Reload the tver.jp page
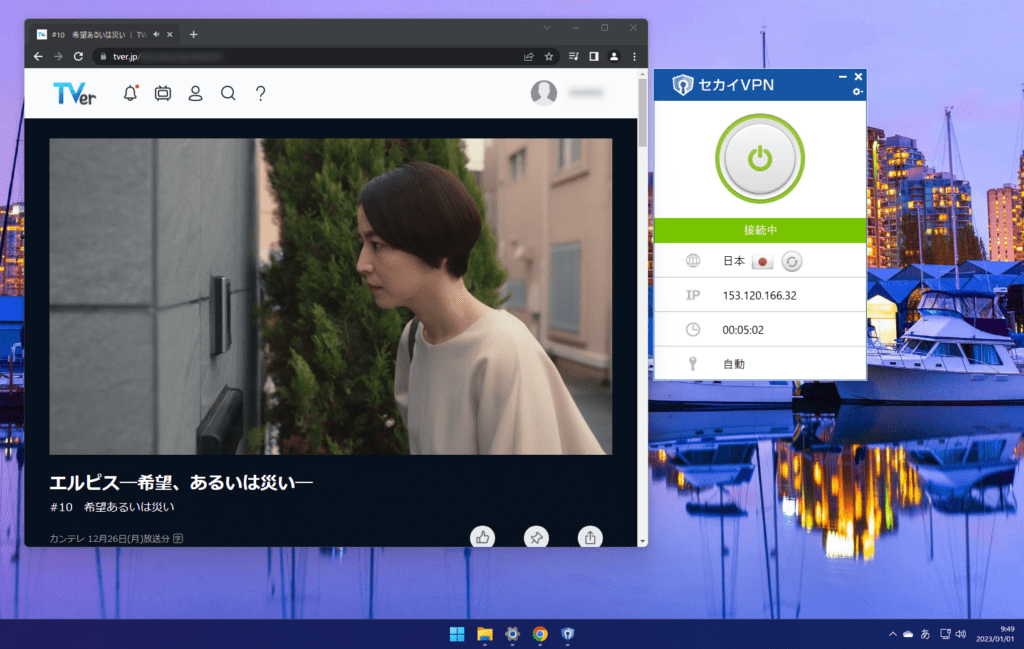This screenshot has height=649, width=1024. [78, 57]
